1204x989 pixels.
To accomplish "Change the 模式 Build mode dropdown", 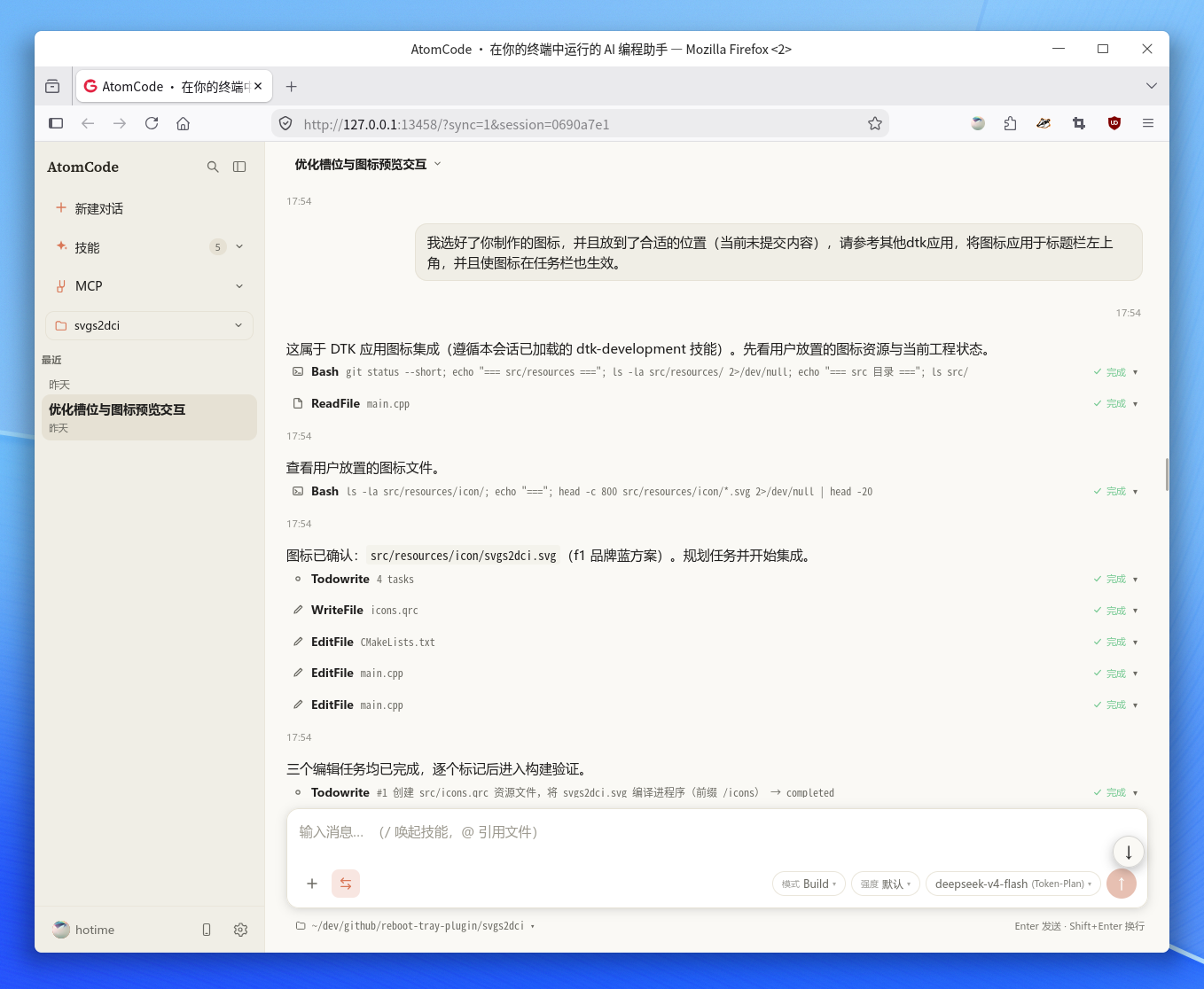I will pos(809,884).
